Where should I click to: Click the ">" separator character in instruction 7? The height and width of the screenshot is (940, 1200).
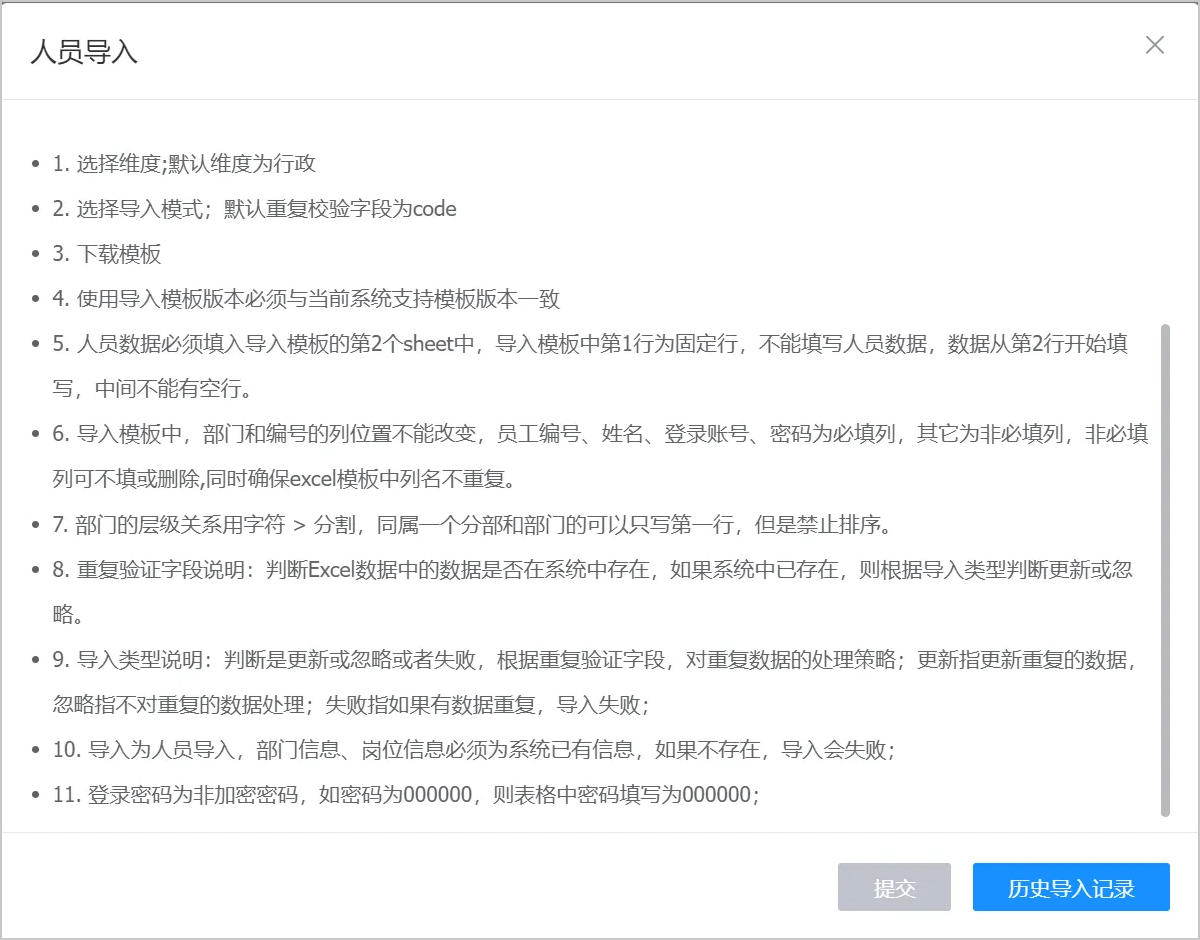300,525
